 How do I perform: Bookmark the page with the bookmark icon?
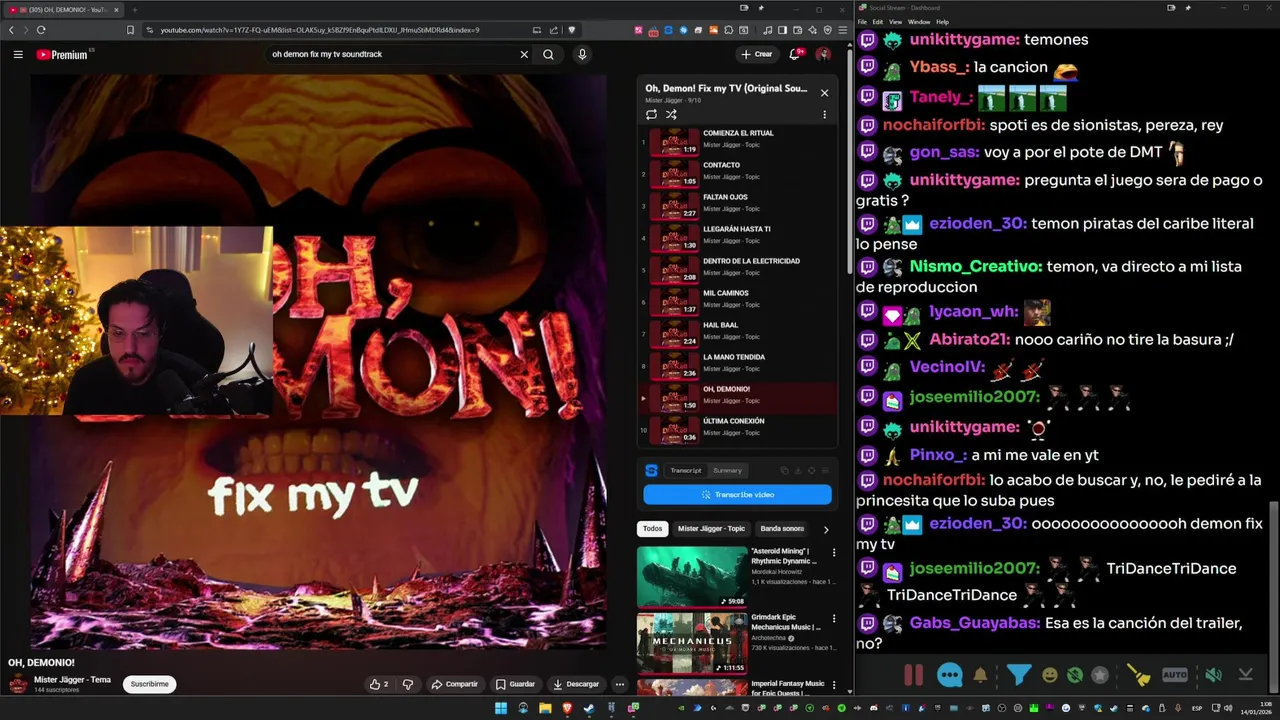(x=130, y=30)
